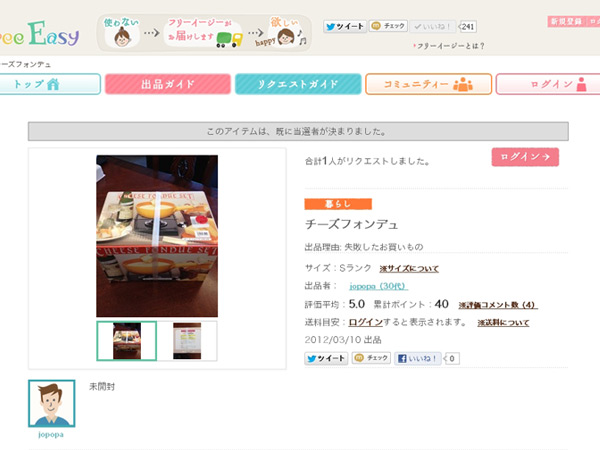Open the ※サイズについて link
This screenshot has width=600, height=450.
(409, 269)
